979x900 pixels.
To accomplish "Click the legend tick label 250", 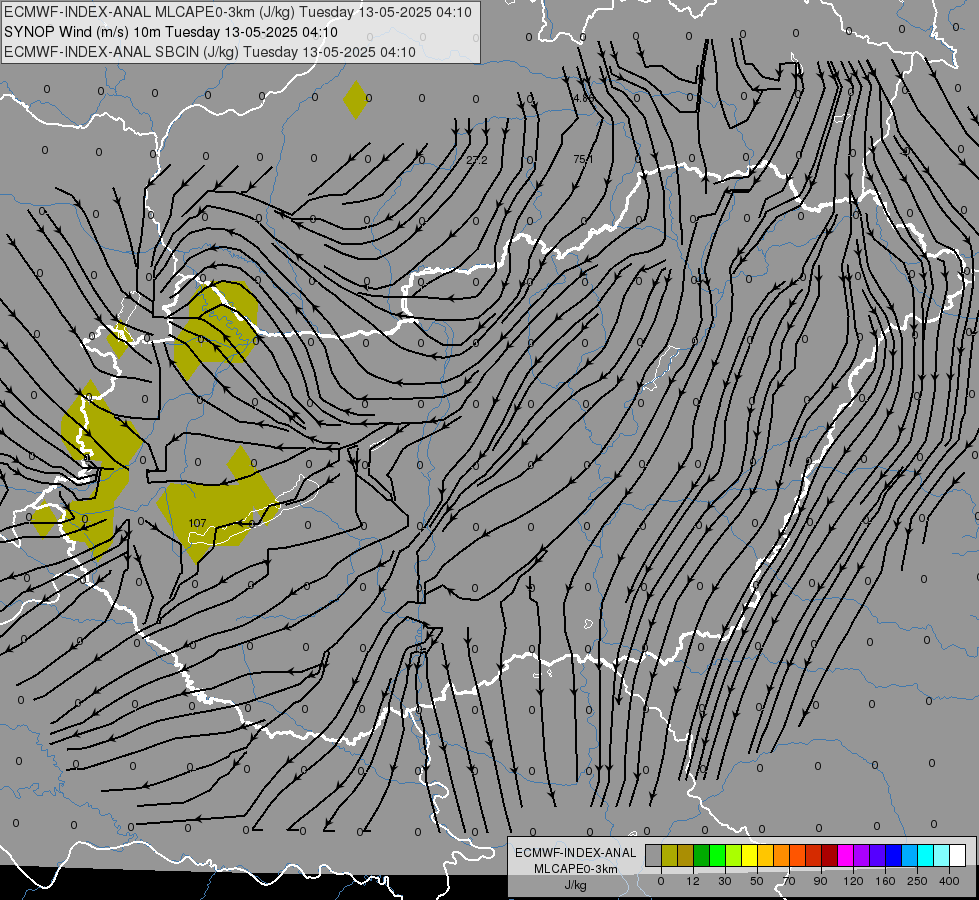I will coord(917,881).
